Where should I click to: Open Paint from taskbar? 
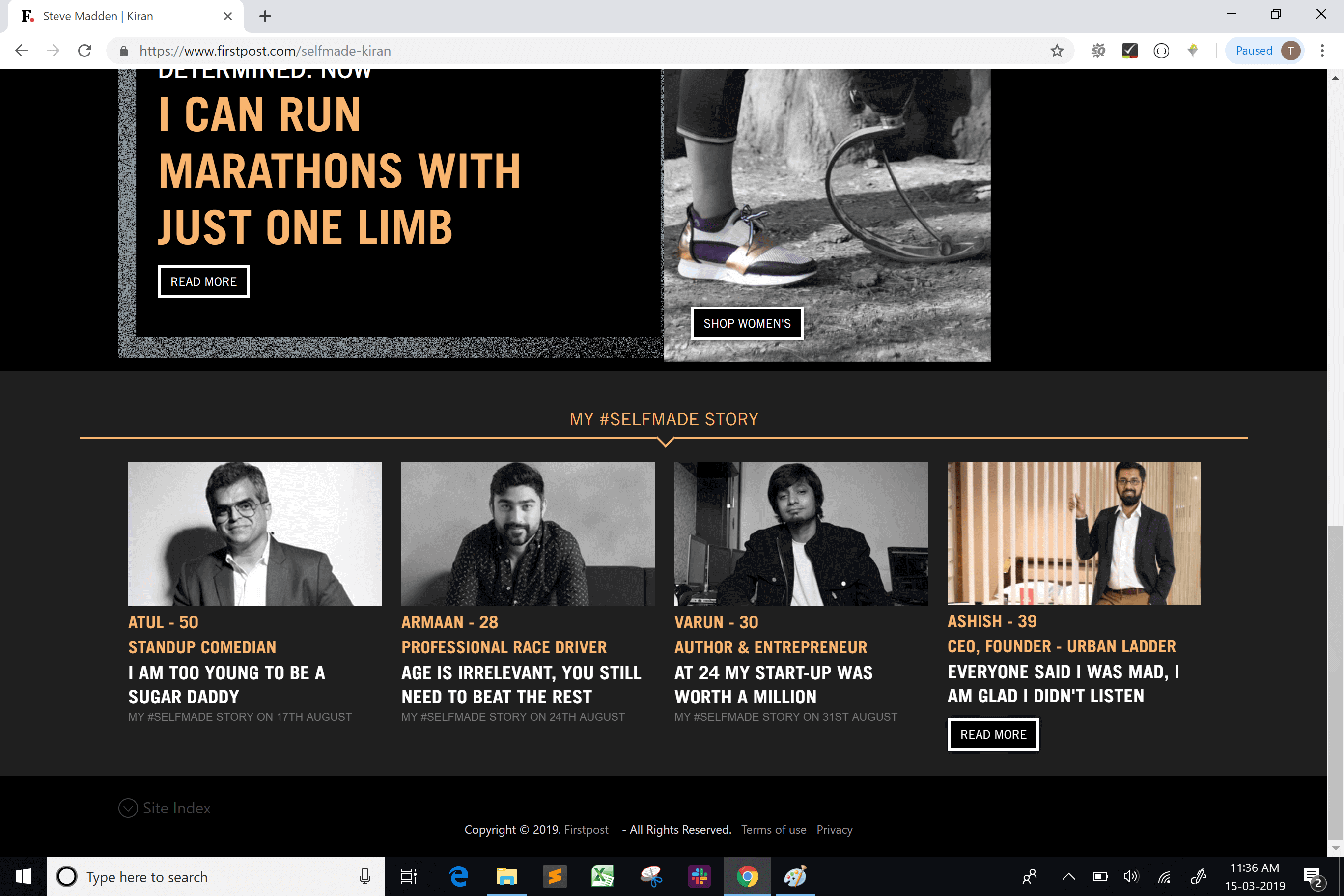pyautogui.click(x=795, y=876)
